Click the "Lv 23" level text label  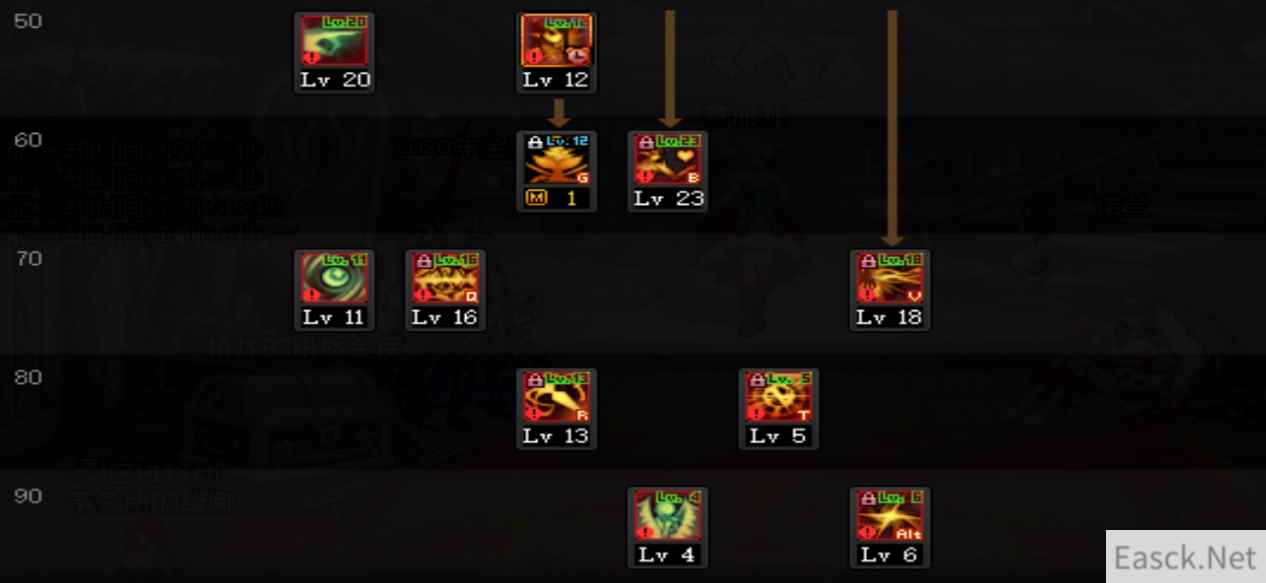pos(669,198)
